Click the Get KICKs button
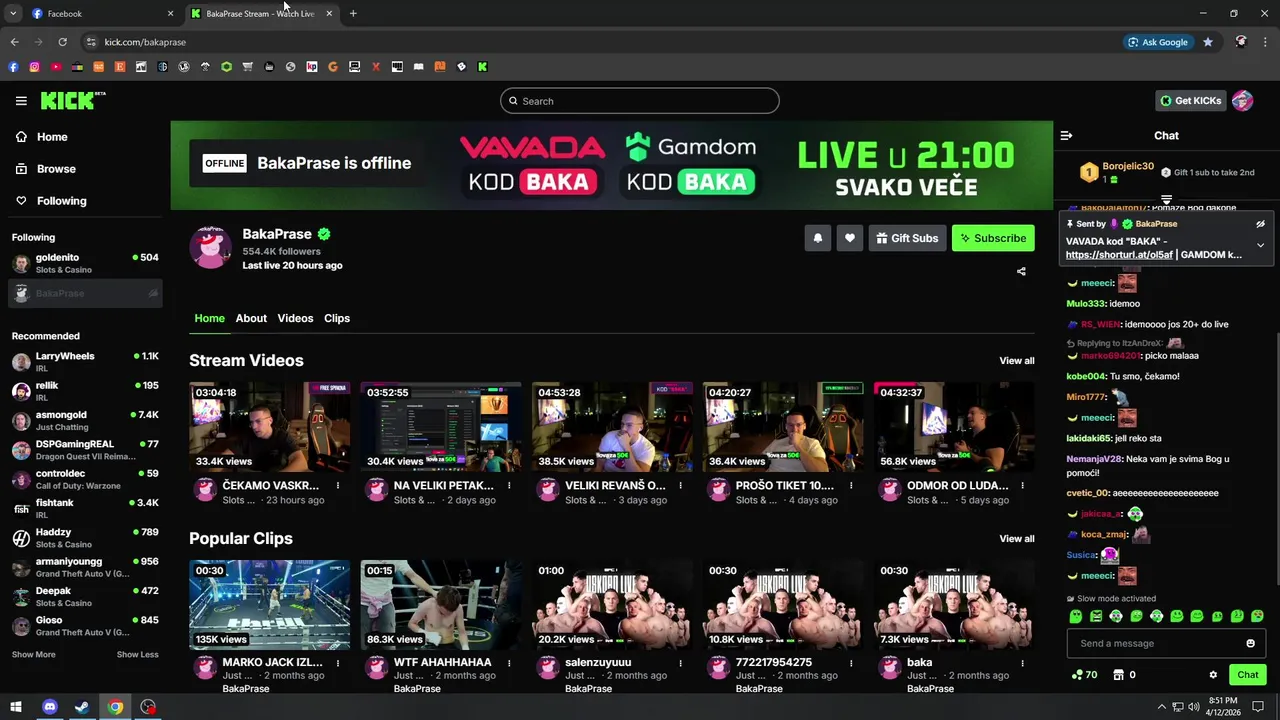 tap(1190, 100)
